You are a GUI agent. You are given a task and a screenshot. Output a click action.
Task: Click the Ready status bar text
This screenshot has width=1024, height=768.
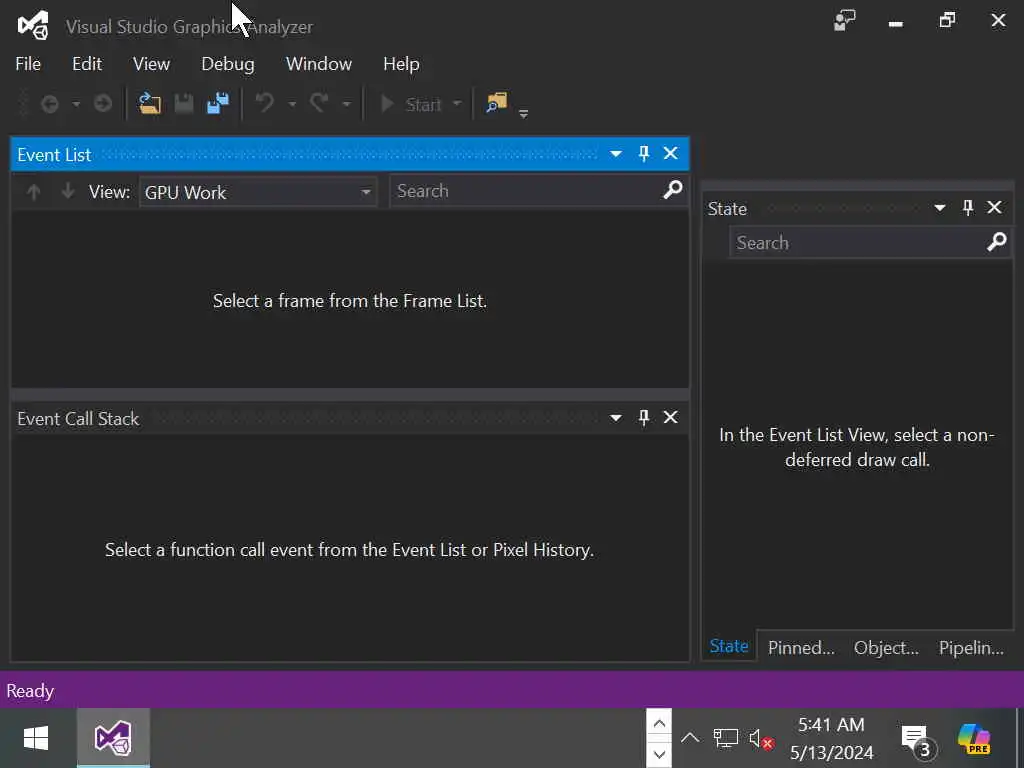30,691
